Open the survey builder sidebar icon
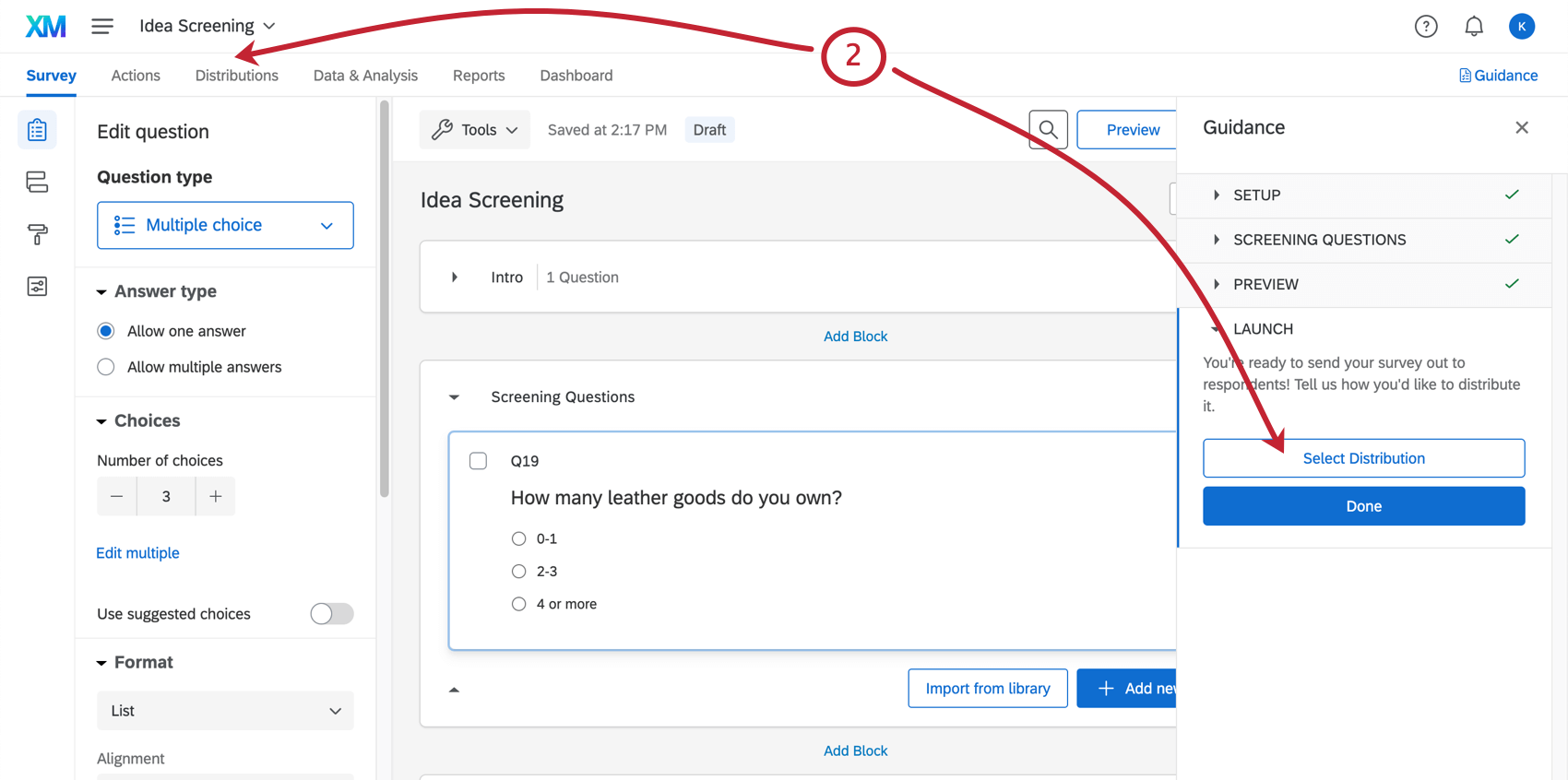 click(x=37, y=130)
